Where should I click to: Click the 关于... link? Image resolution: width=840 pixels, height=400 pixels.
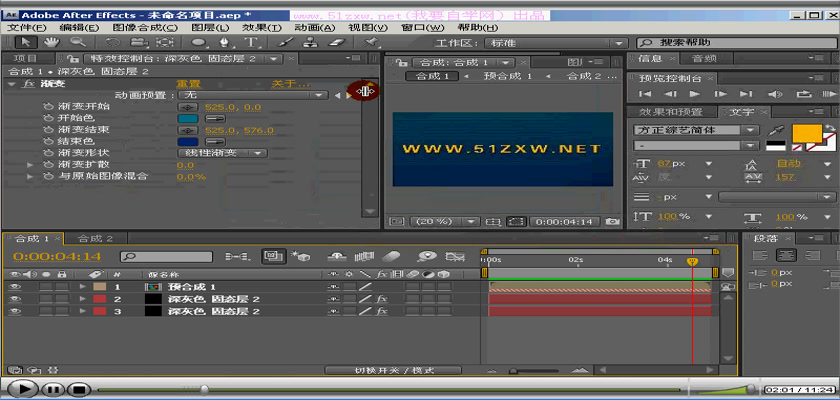pos(291,84)
